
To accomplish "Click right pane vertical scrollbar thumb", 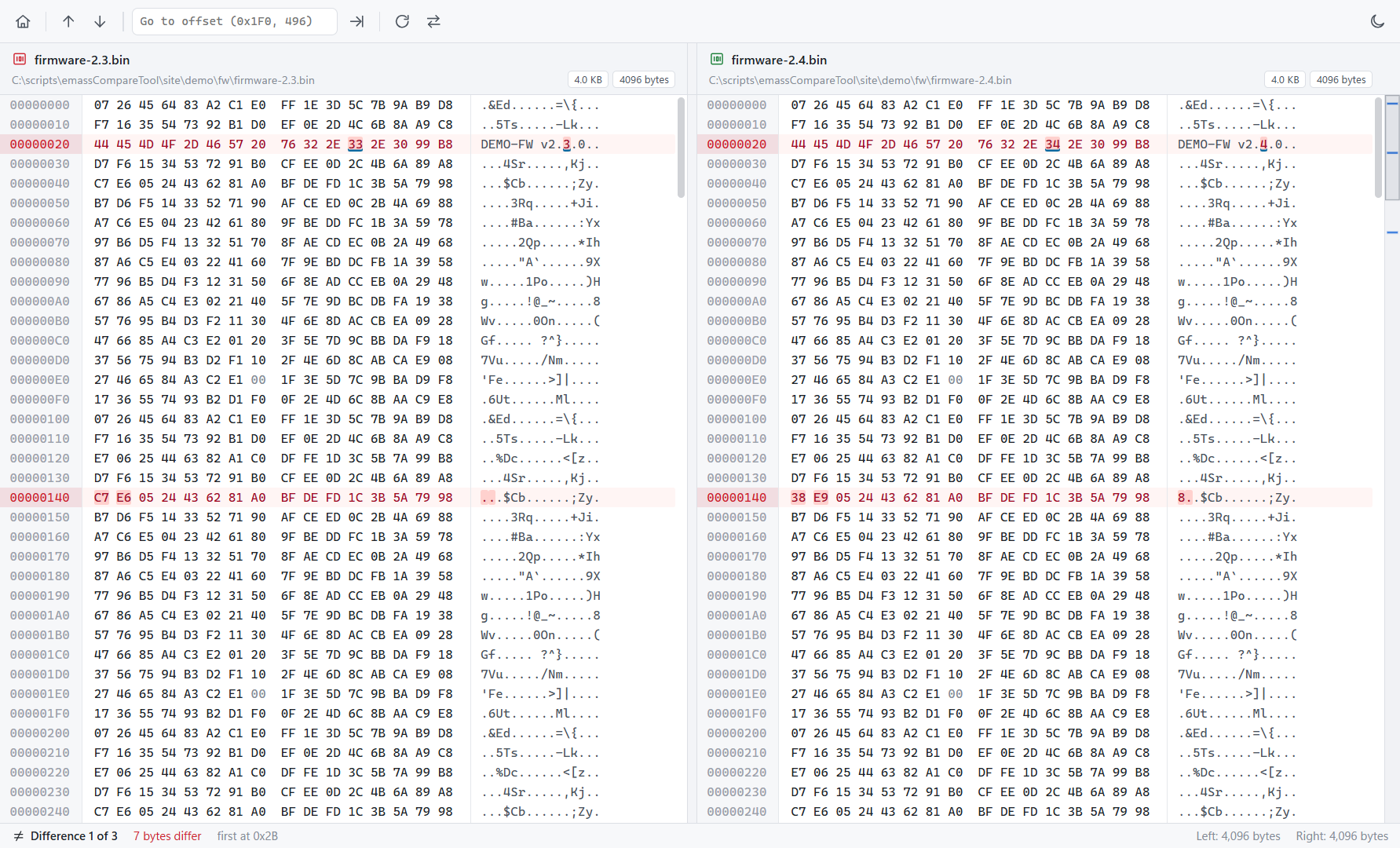I will coord(1378,147).
